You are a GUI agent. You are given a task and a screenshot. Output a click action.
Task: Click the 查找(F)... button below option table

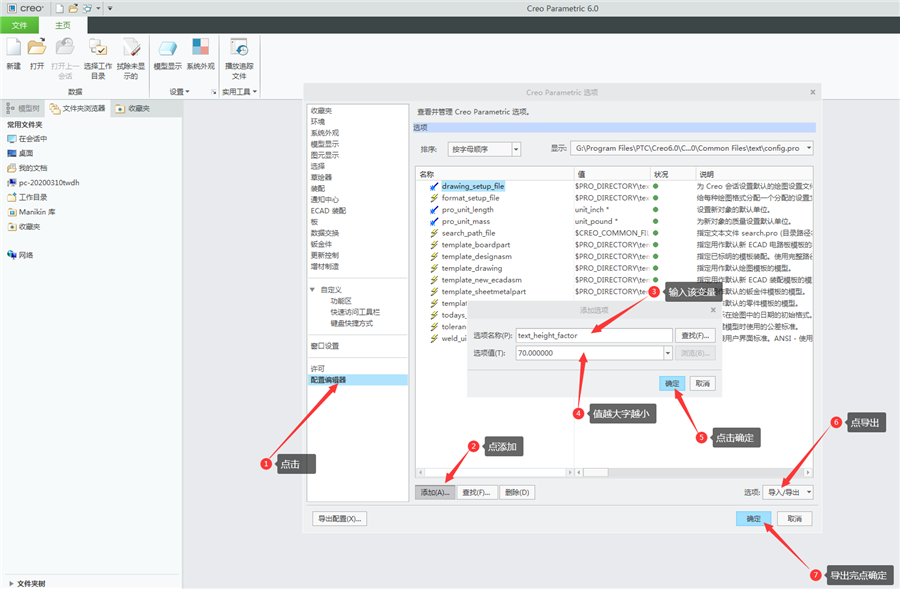476,493
